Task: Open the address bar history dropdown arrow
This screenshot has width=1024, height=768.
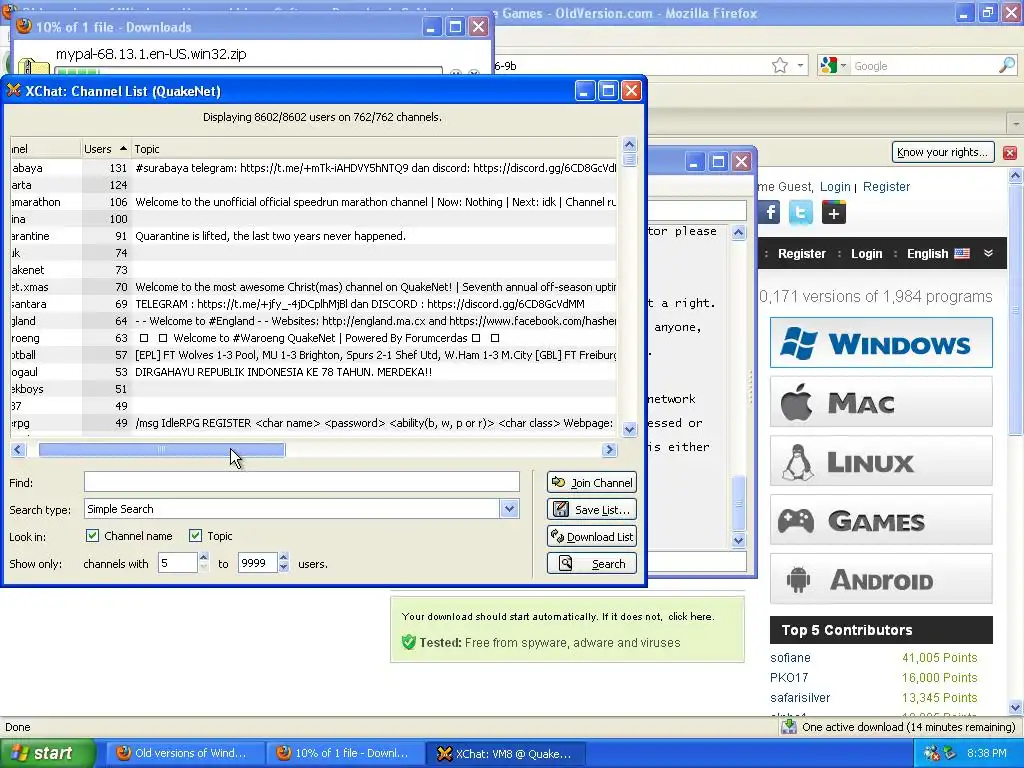Action: (800, 65)
